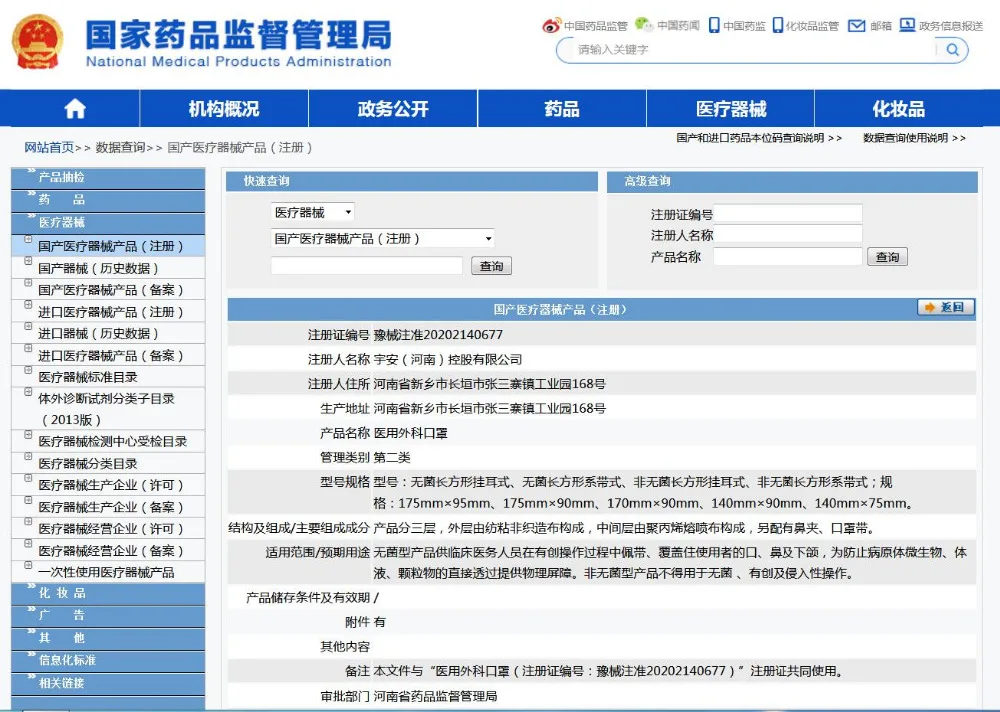
Task: Expand the tree icon beside 国产器械（历史数据）
Action: 28,261
